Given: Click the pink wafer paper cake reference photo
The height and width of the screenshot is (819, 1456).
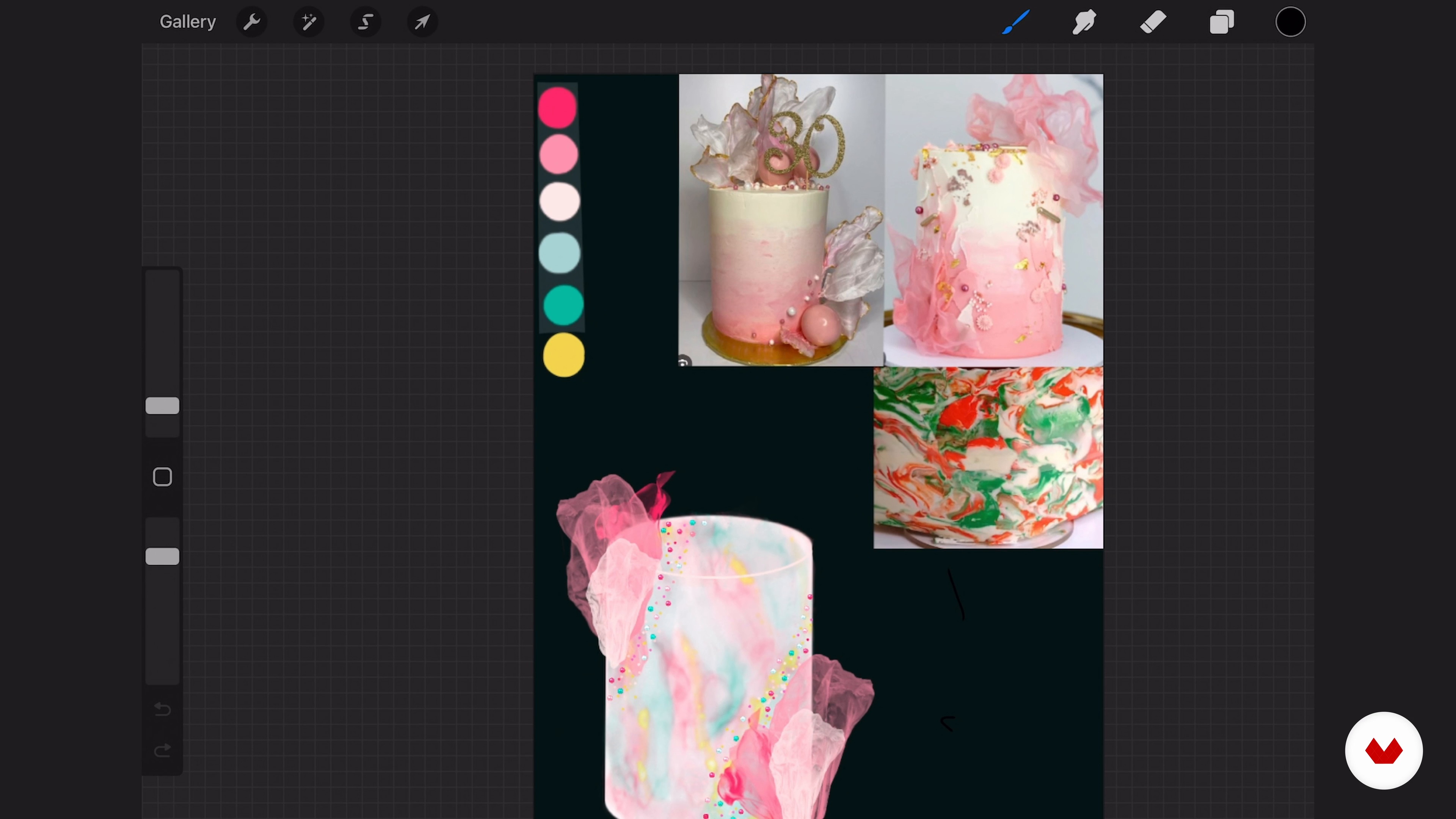Looking at the screenshot, I should coord(994,220).
